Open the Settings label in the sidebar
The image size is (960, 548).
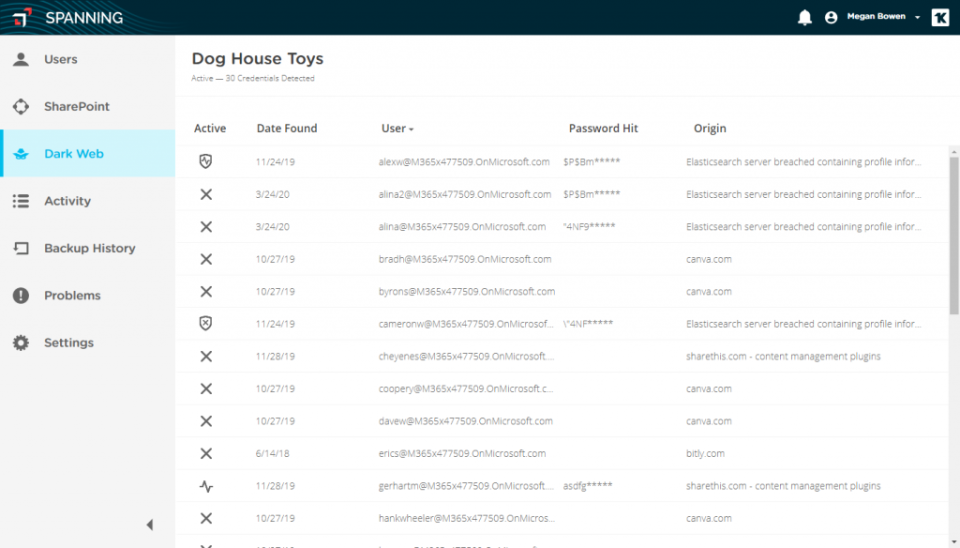click(x=69, y=342)
